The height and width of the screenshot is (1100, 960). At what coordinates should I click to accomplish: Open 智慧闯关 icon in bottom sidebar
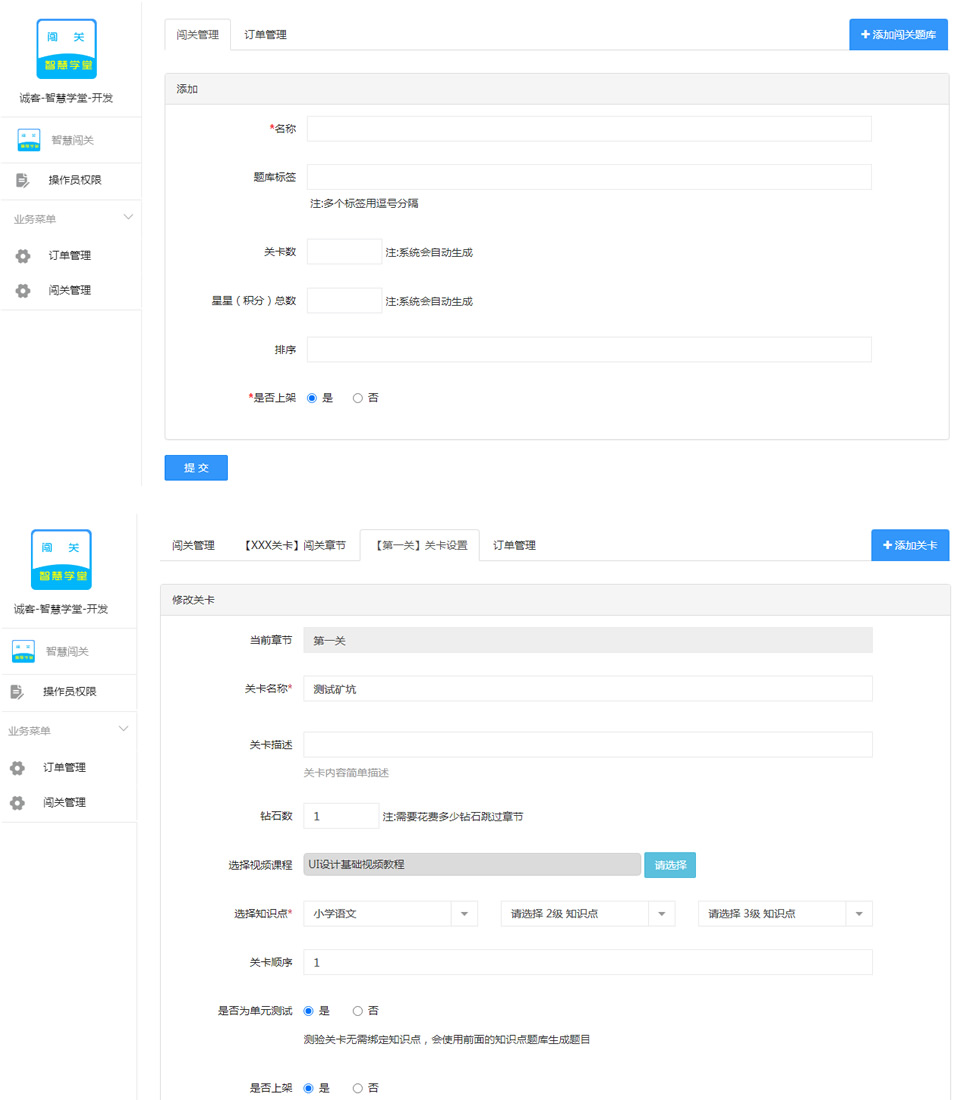[x=23, y=651]
